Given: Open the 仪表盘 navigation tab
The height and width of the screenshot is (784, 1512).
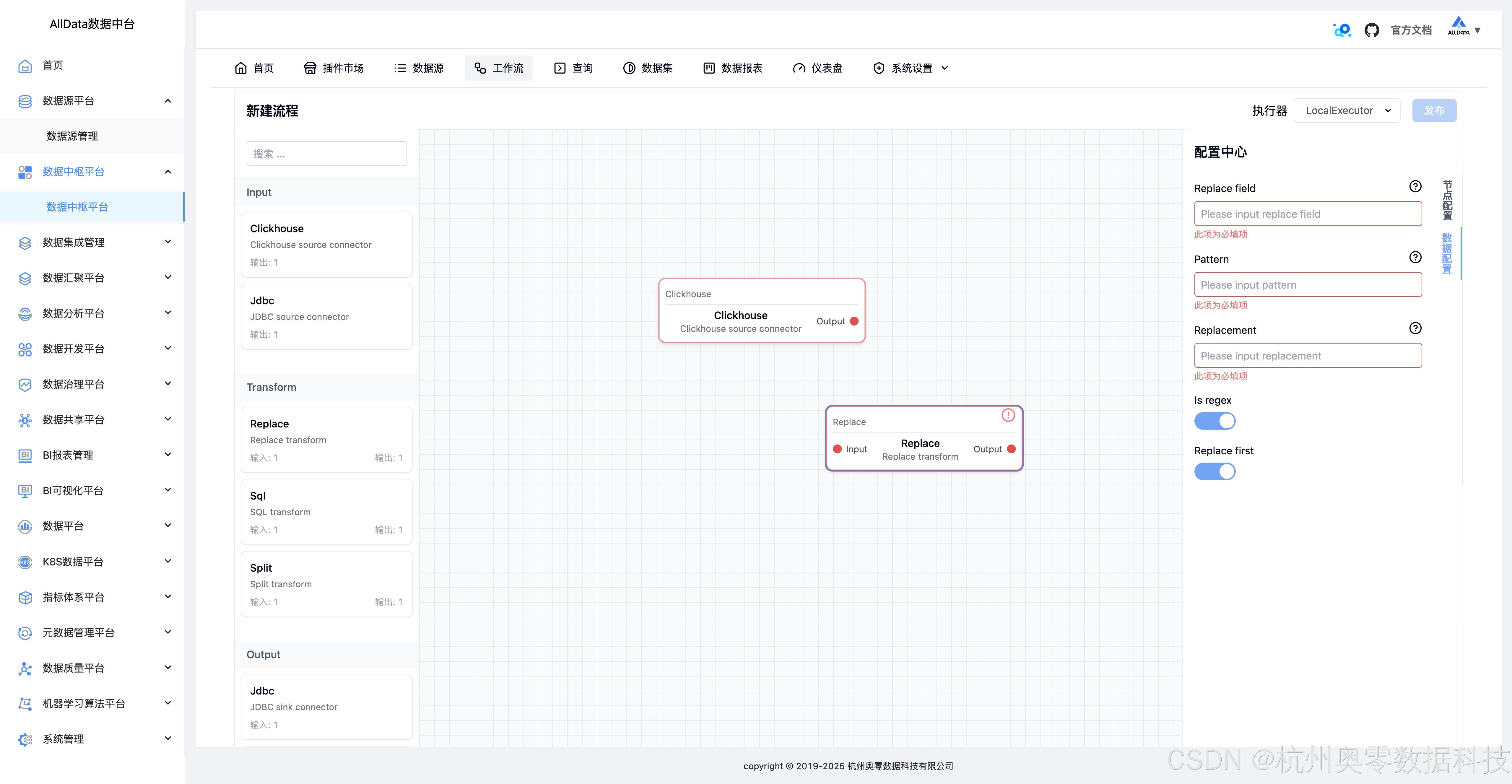Looking at the screenshot, I should [818, 68].
